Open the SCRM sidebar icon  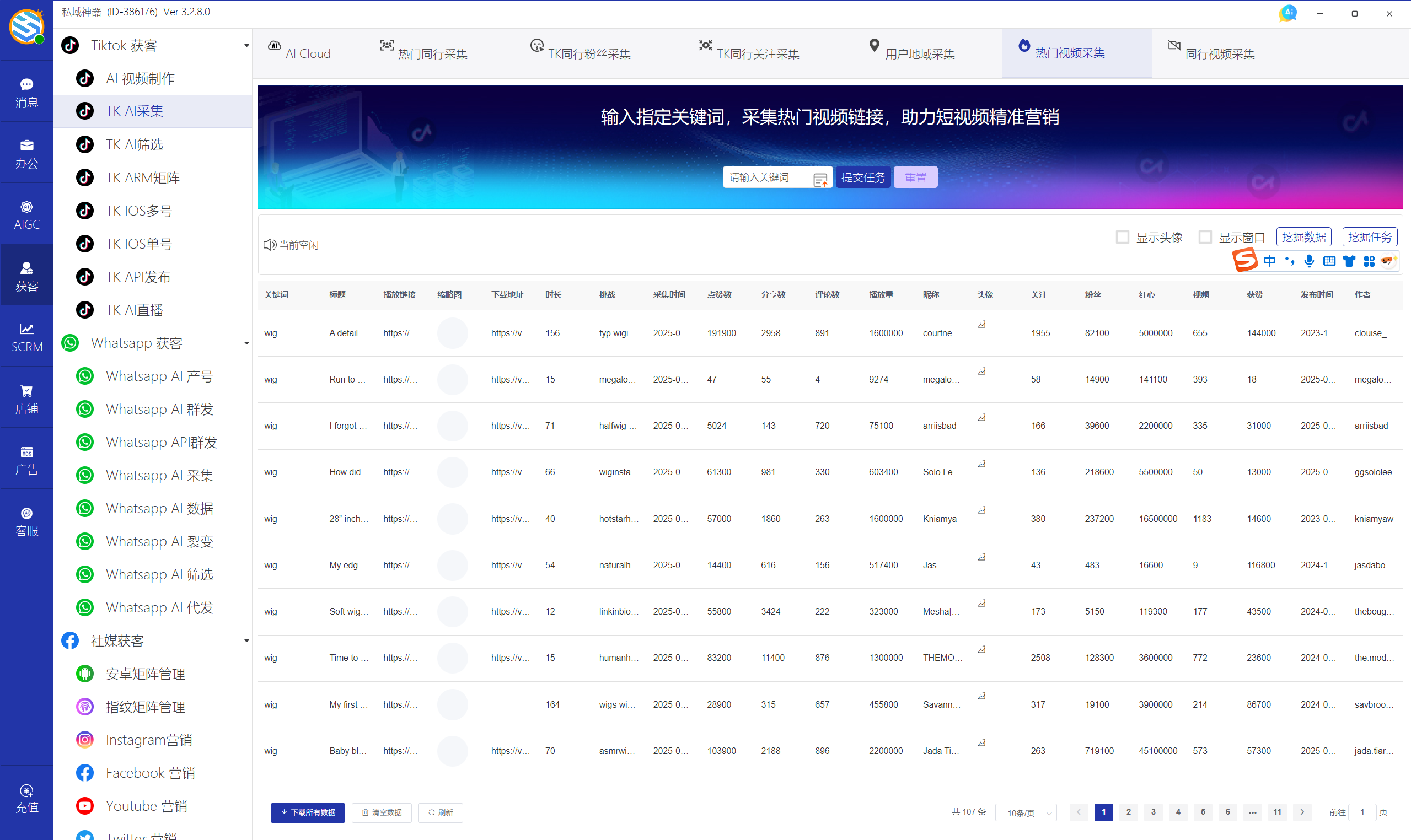pyautogui.click(x=26, y=337)
